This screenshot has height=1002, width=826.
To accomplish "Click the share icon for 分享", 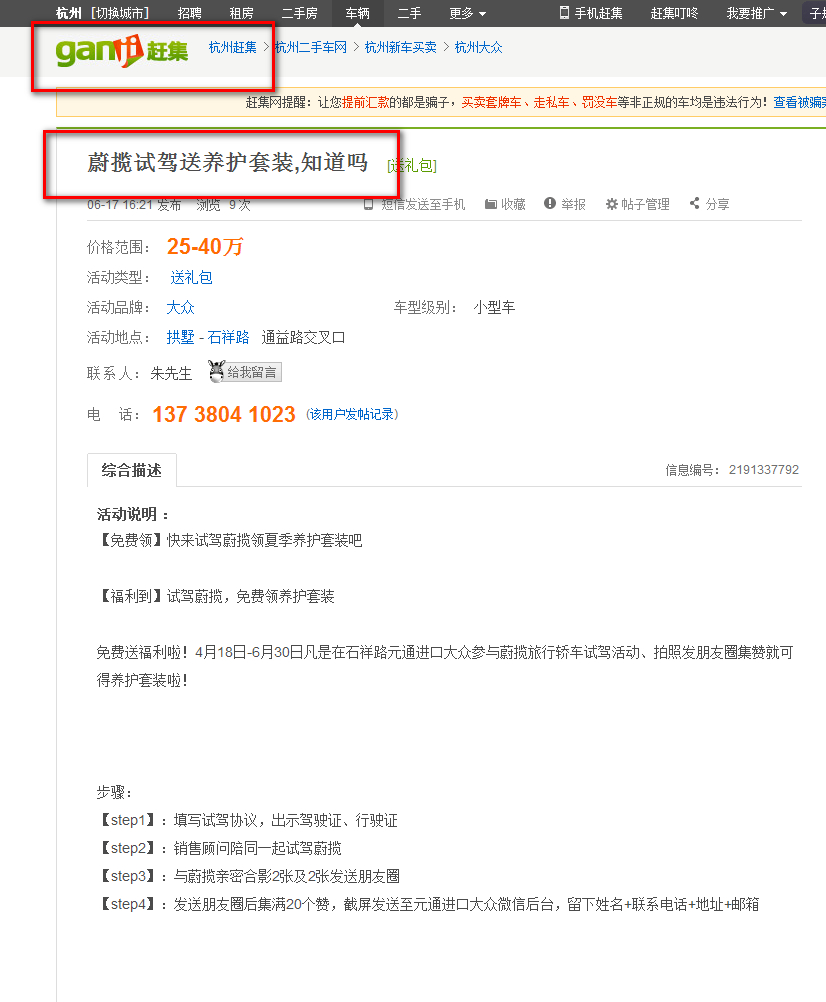I will click(695, 203).
